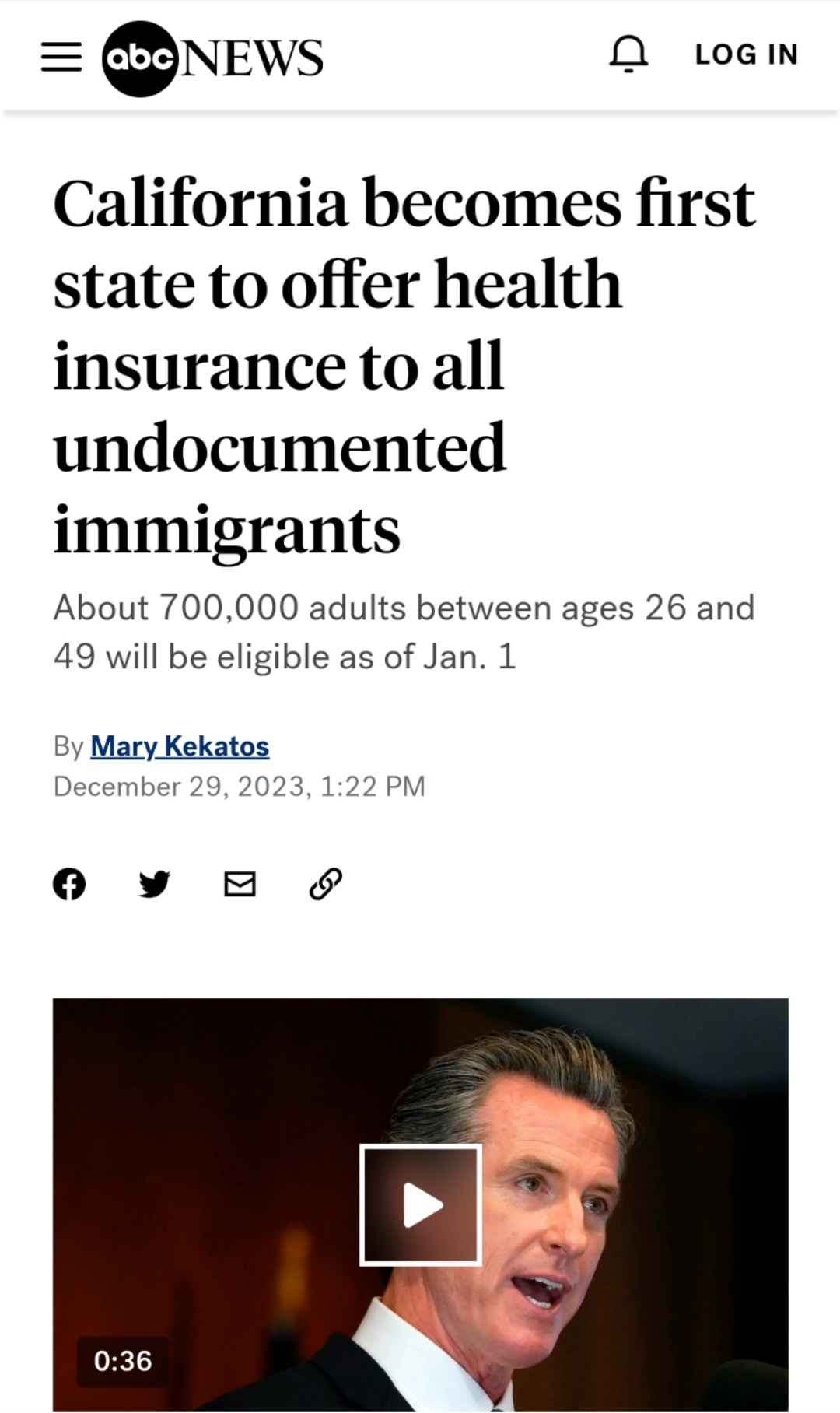Click the NEWS wordmark in the header
Image resolution: width=840 pixels, height=1413 pixels.
click(x=252, y=58)
